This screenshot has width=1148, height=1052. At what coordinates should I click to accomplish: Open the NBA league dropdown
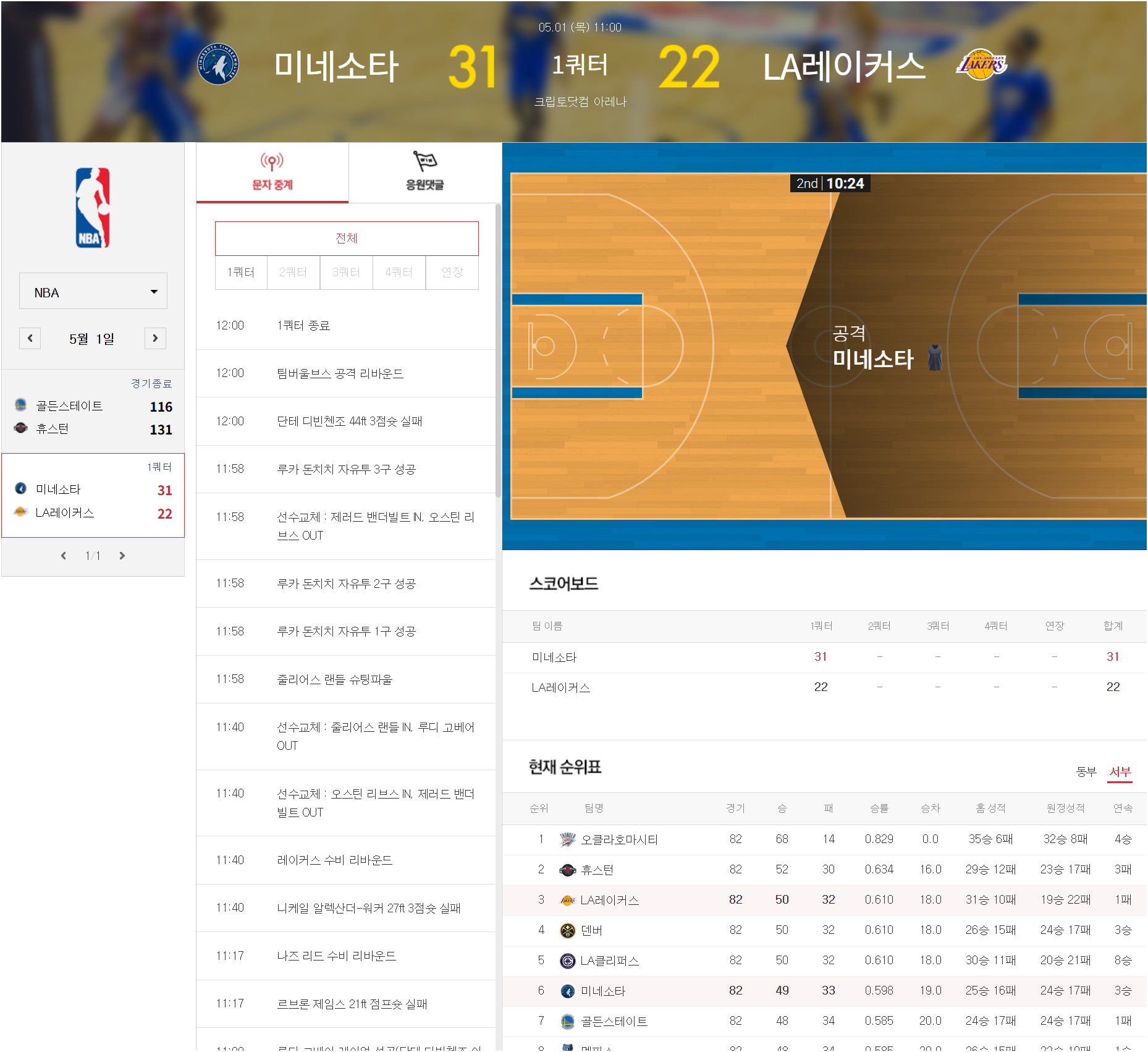tap(93, 292)
